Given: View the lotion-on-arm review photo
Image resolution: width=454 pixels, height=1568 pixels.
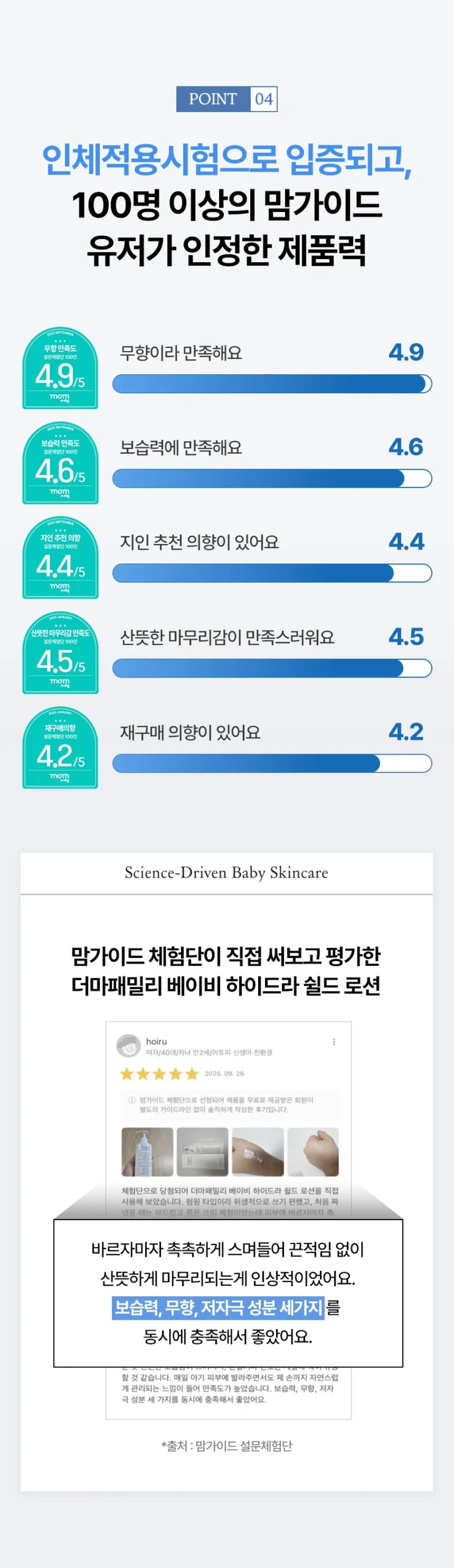Looking at the screenshot, I should click(258, 1152).
